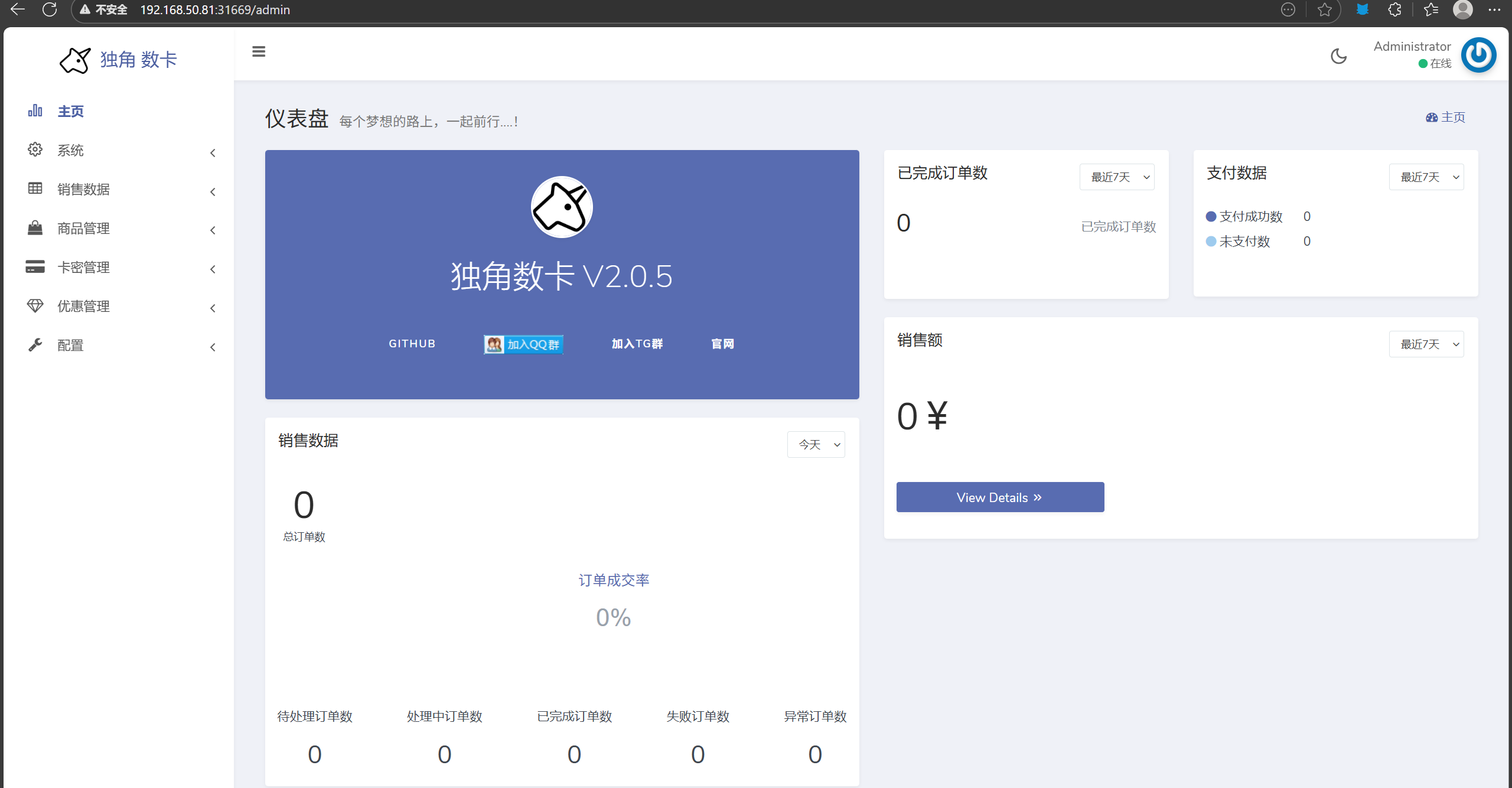
Task: Click the hamburger sidebar toggle icon
Action: 259,52
